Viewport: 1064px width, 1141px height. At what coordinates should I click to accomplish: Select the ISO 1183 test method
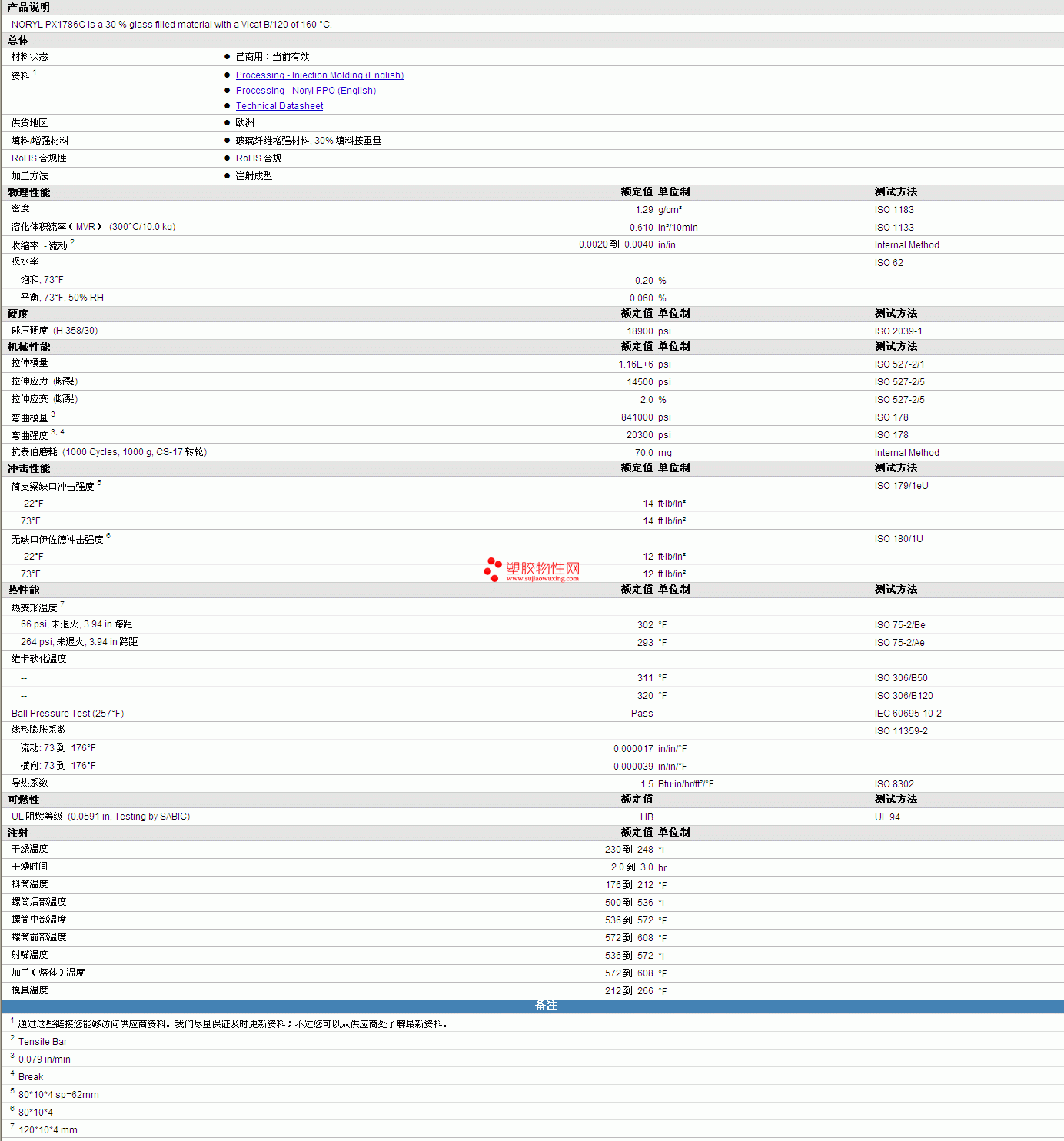pyautogui.click(x=894, y=210)
